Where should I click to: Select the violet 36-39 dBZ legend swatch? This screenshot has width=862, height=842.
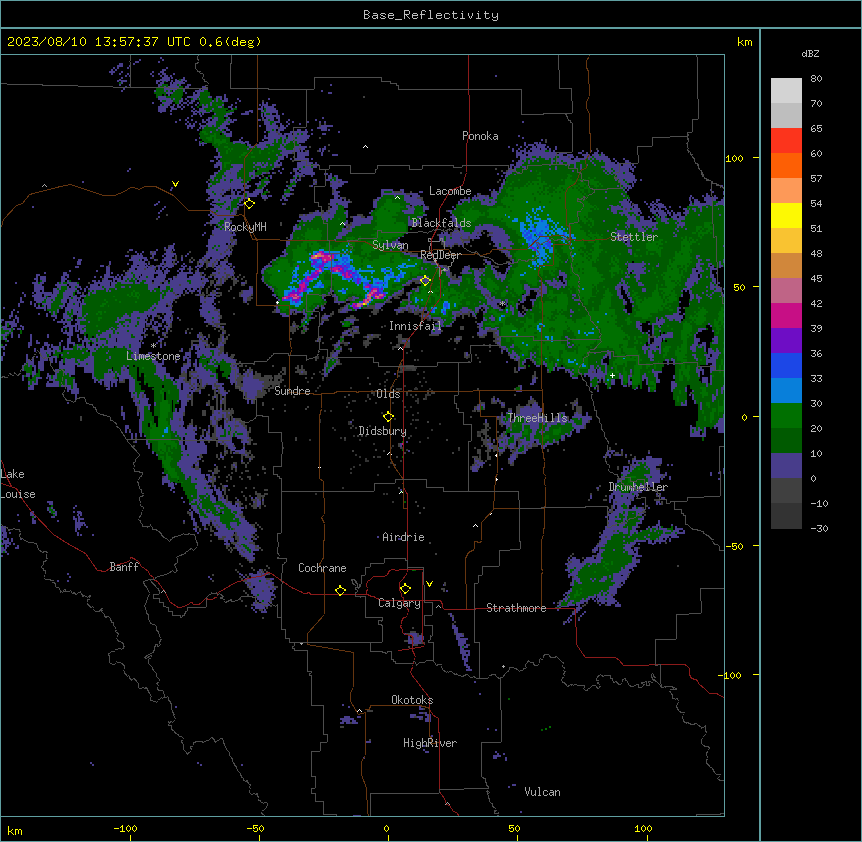tap(786, 341)
